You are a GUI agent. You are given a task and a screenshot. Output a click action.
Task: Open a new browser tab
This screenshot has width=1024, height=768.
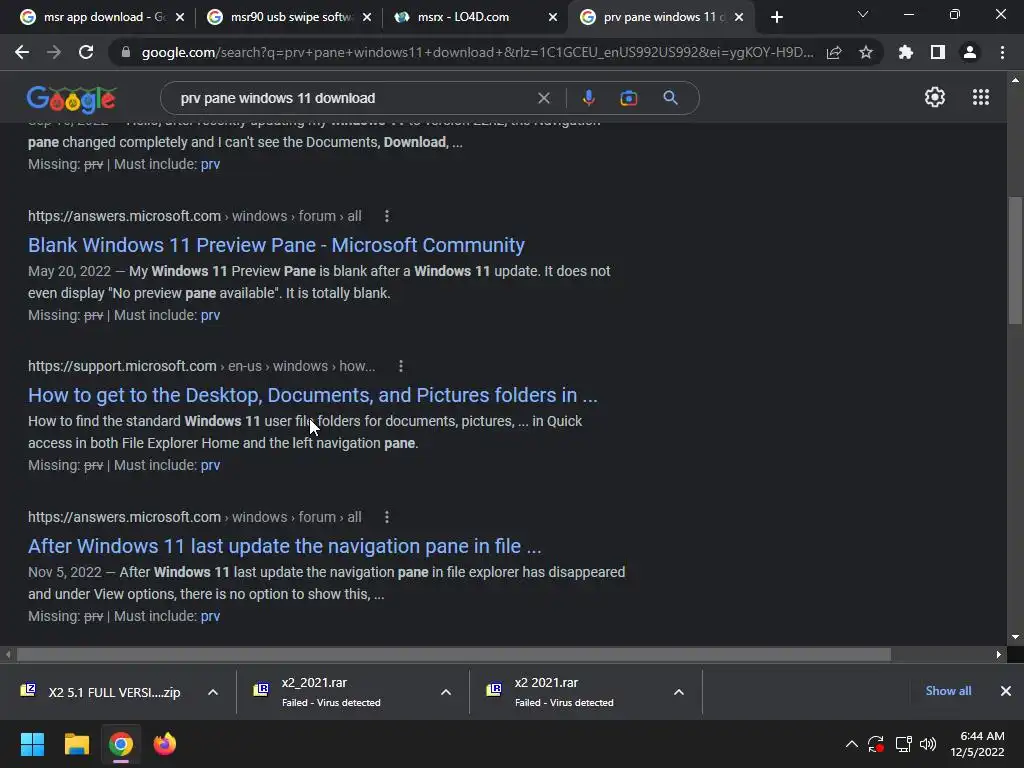tap(776, 18)
